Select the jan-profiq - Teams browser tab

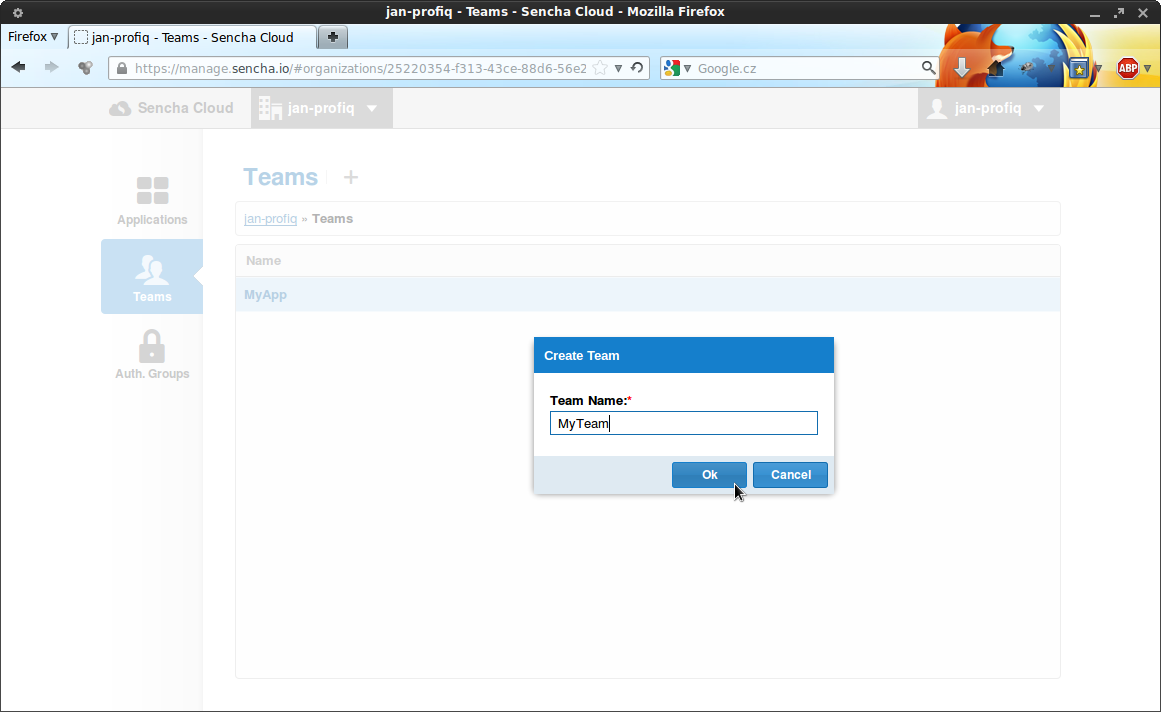193,37
